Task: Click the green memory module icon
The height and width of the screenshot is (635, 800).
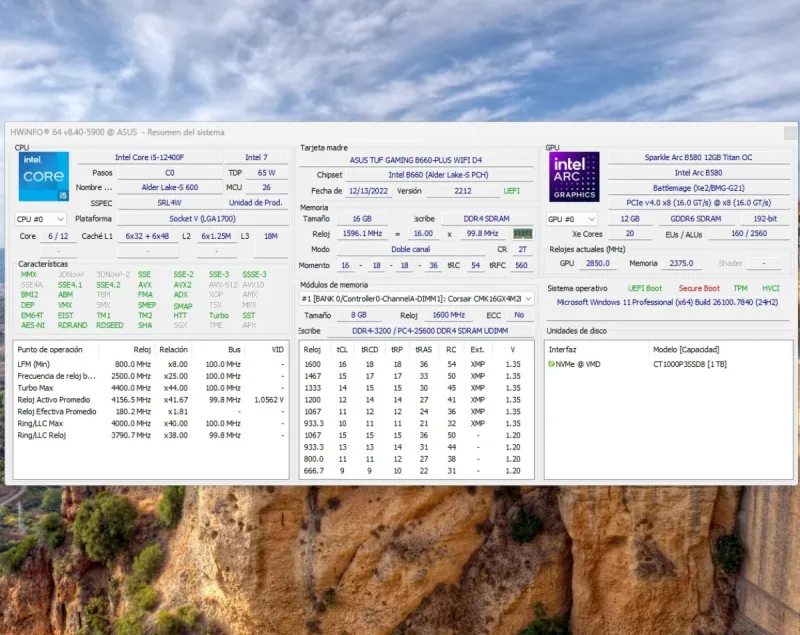Action: pyautogui.click(x=522, y=234)
